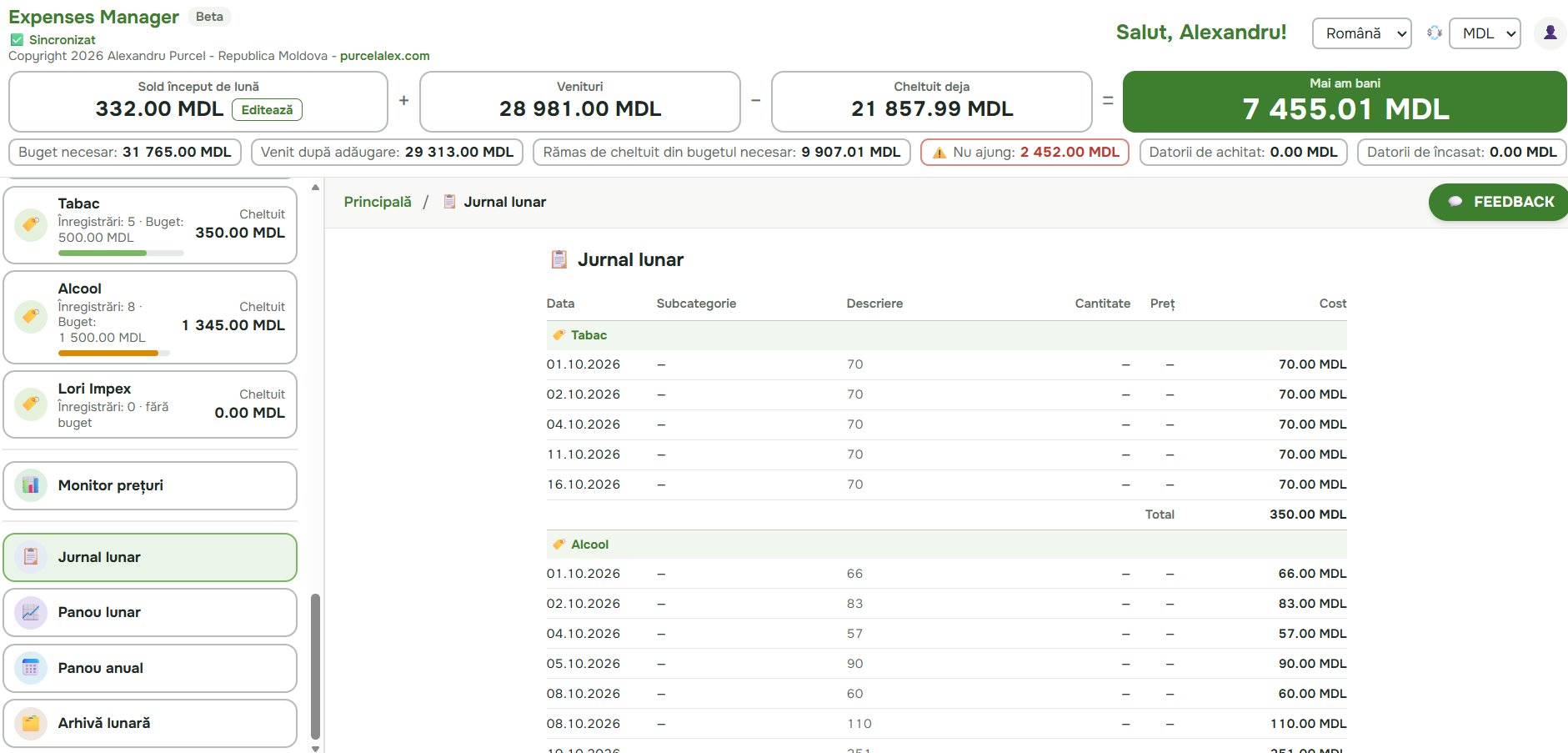Click the Monitor prețuri chart icon
Screen dimensions: 1568x753
point(31,485)
